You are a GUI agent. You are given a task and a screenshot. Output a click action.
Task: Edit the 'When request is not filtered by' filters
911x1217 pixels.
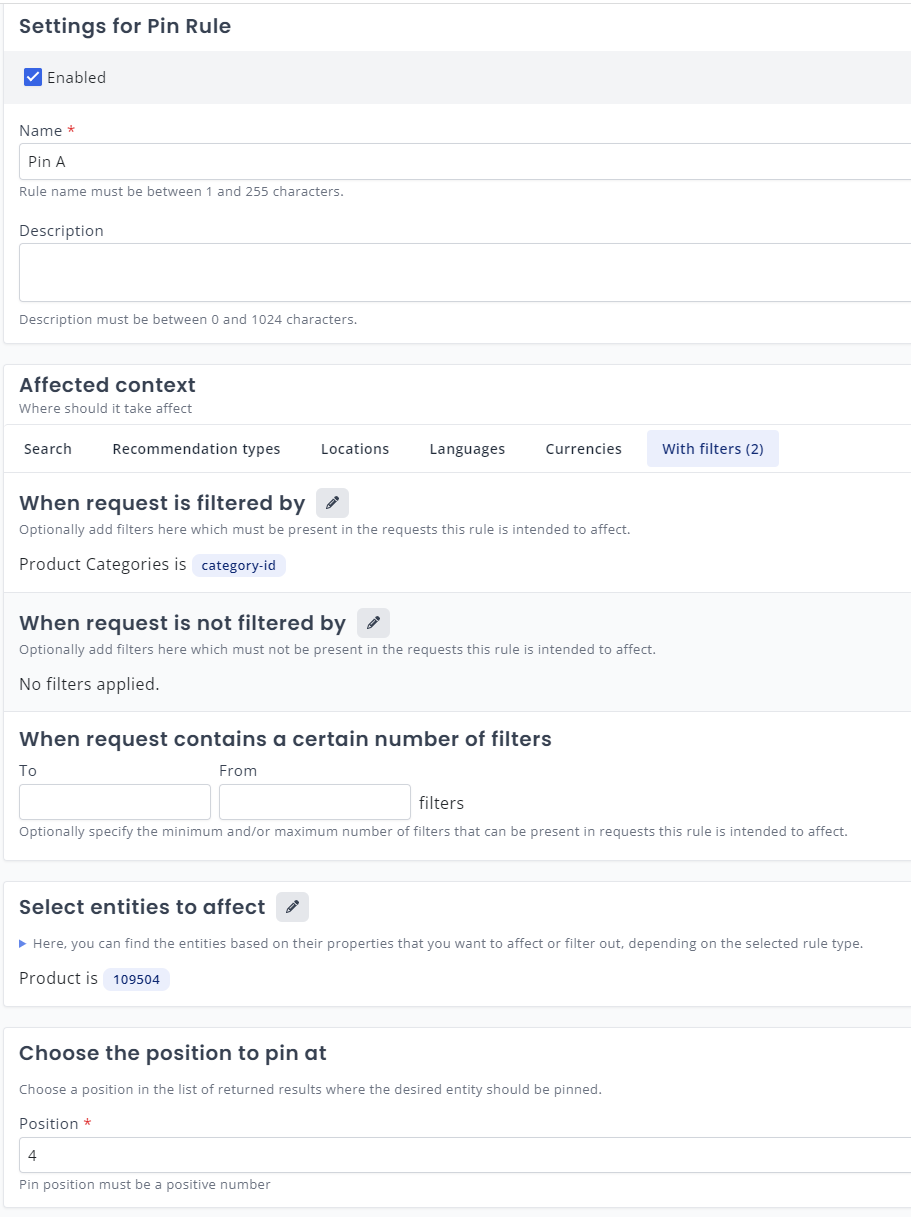[373, 623]
